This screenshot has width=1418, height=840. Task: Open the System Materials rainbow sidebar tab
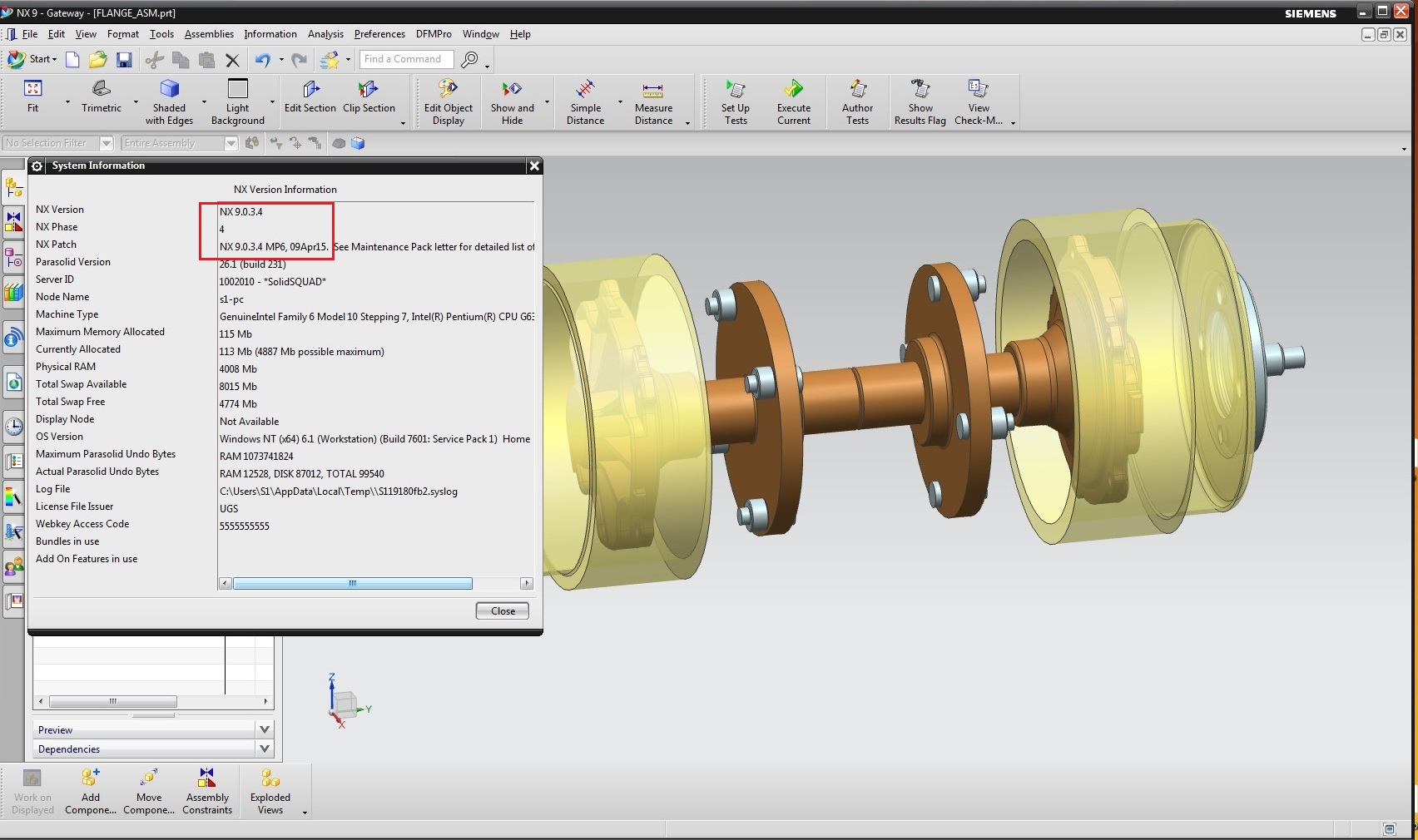coord(13,497)
